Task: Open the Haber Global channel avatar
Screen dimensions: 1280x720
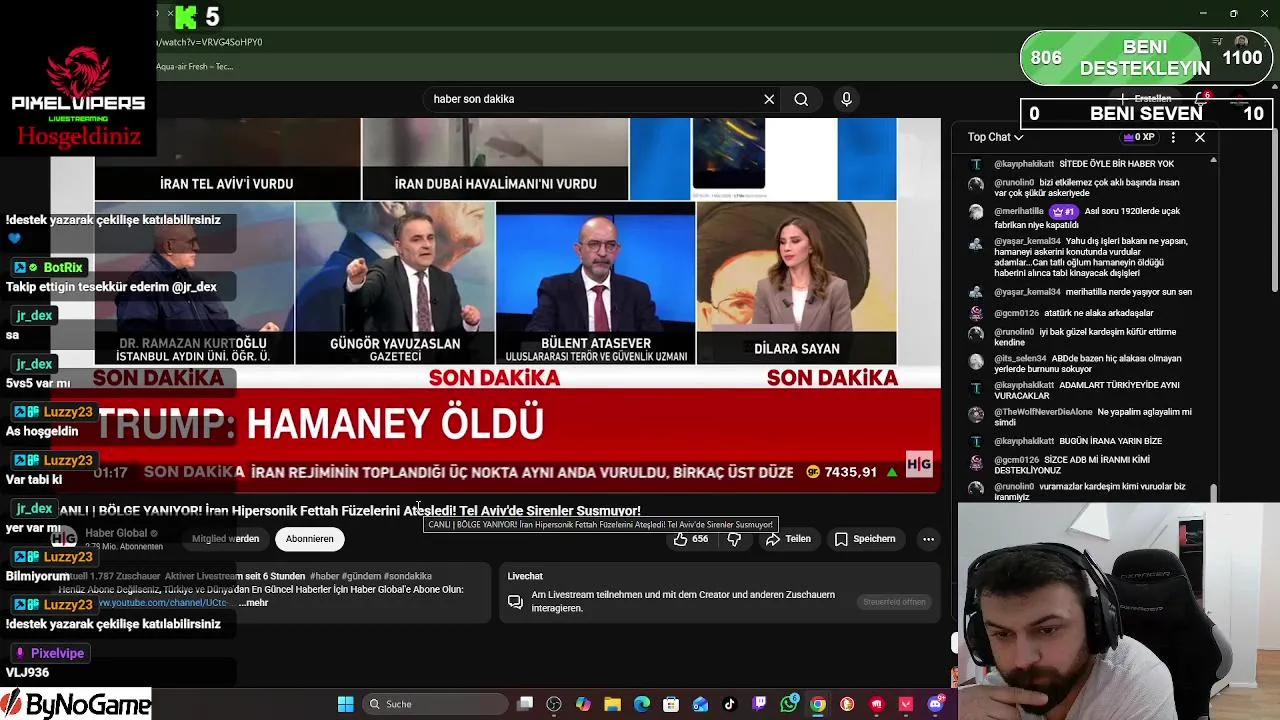Action: [64, 538]
